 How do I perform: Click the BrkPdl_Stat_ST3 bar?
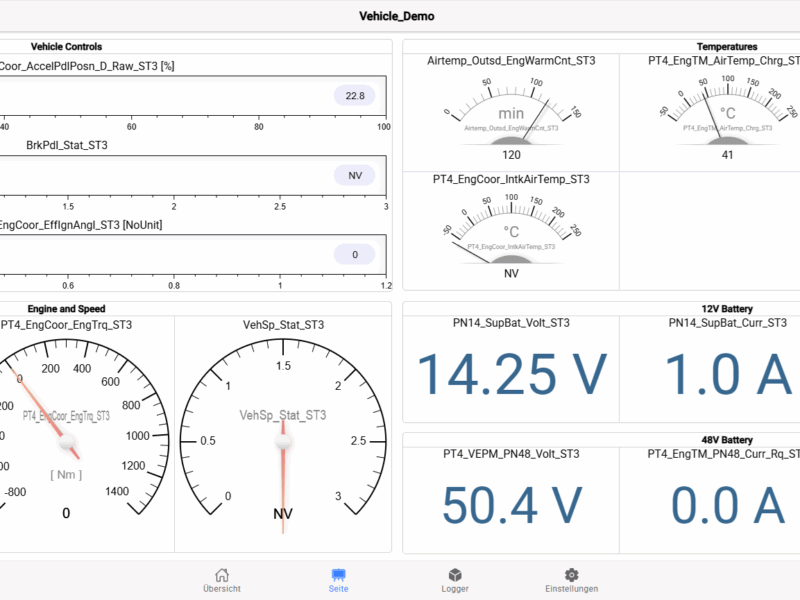[190, 175]
